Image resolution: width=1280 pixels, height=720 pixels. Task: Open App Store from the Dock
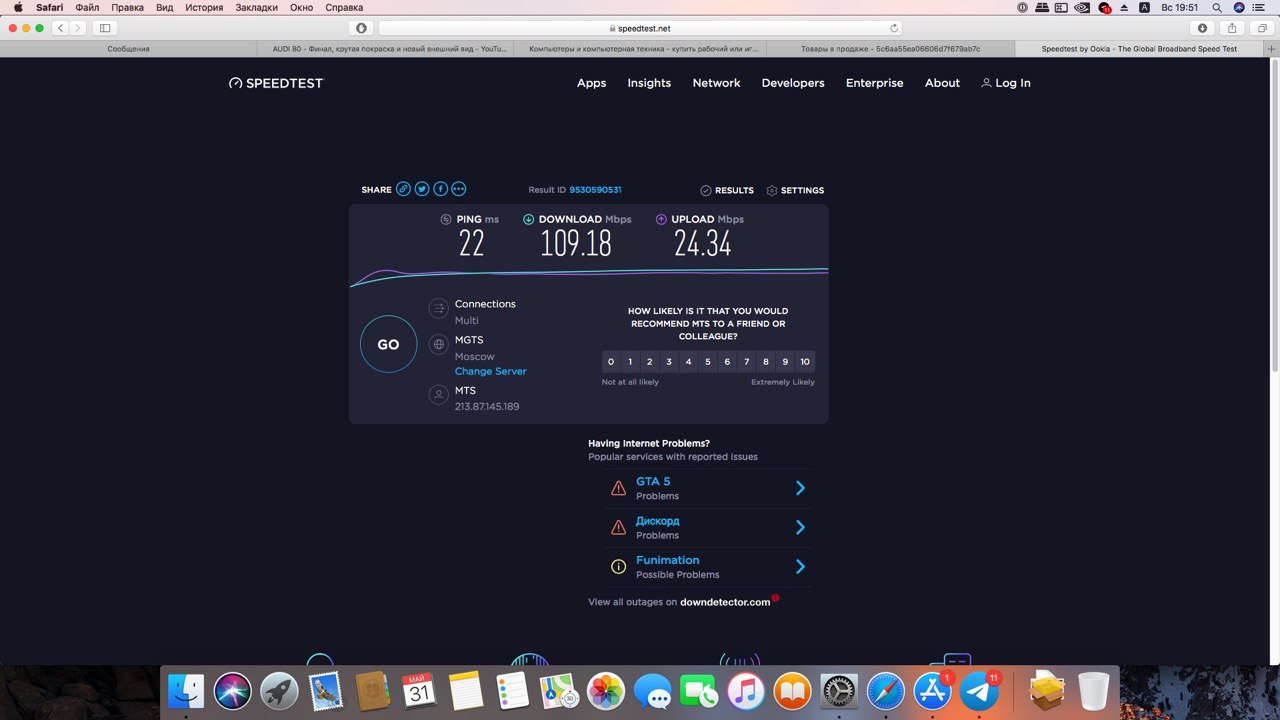point(933,692)
